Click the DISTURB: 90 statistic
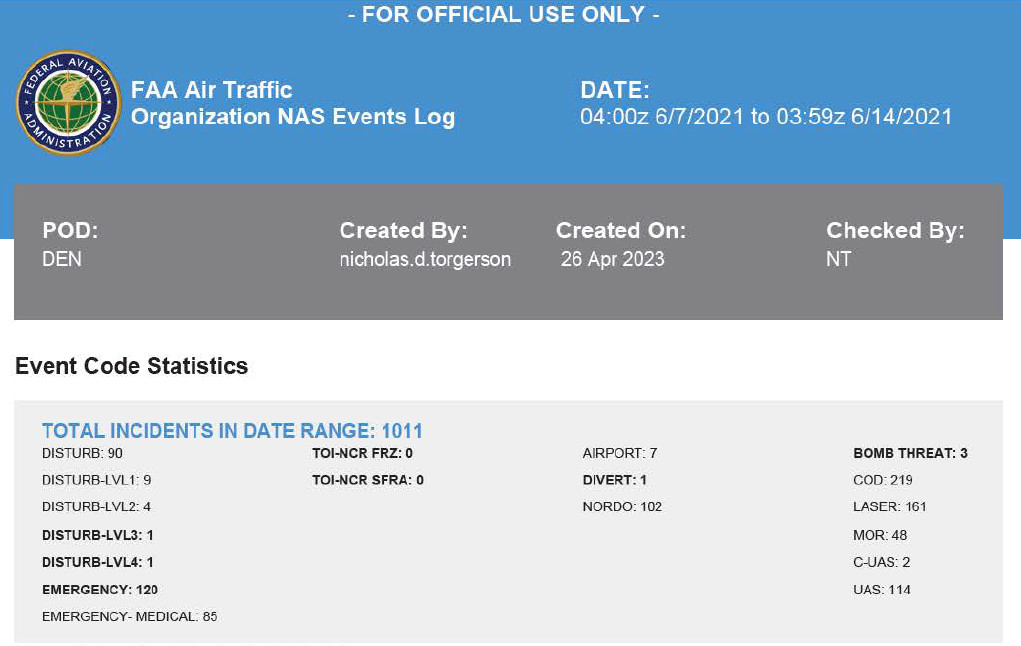 pos(82,454)
